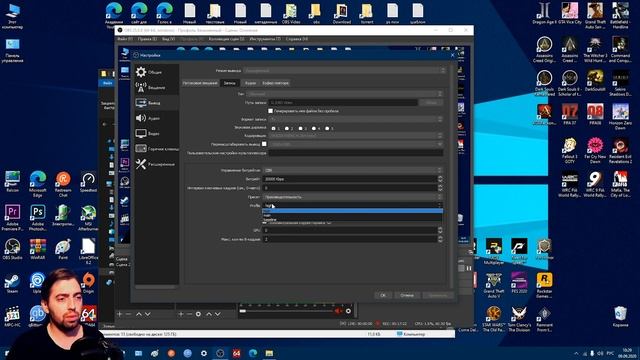640x360 pixels.
Task: Add a source with the plus icon
Action: click(x=181, y=314)
